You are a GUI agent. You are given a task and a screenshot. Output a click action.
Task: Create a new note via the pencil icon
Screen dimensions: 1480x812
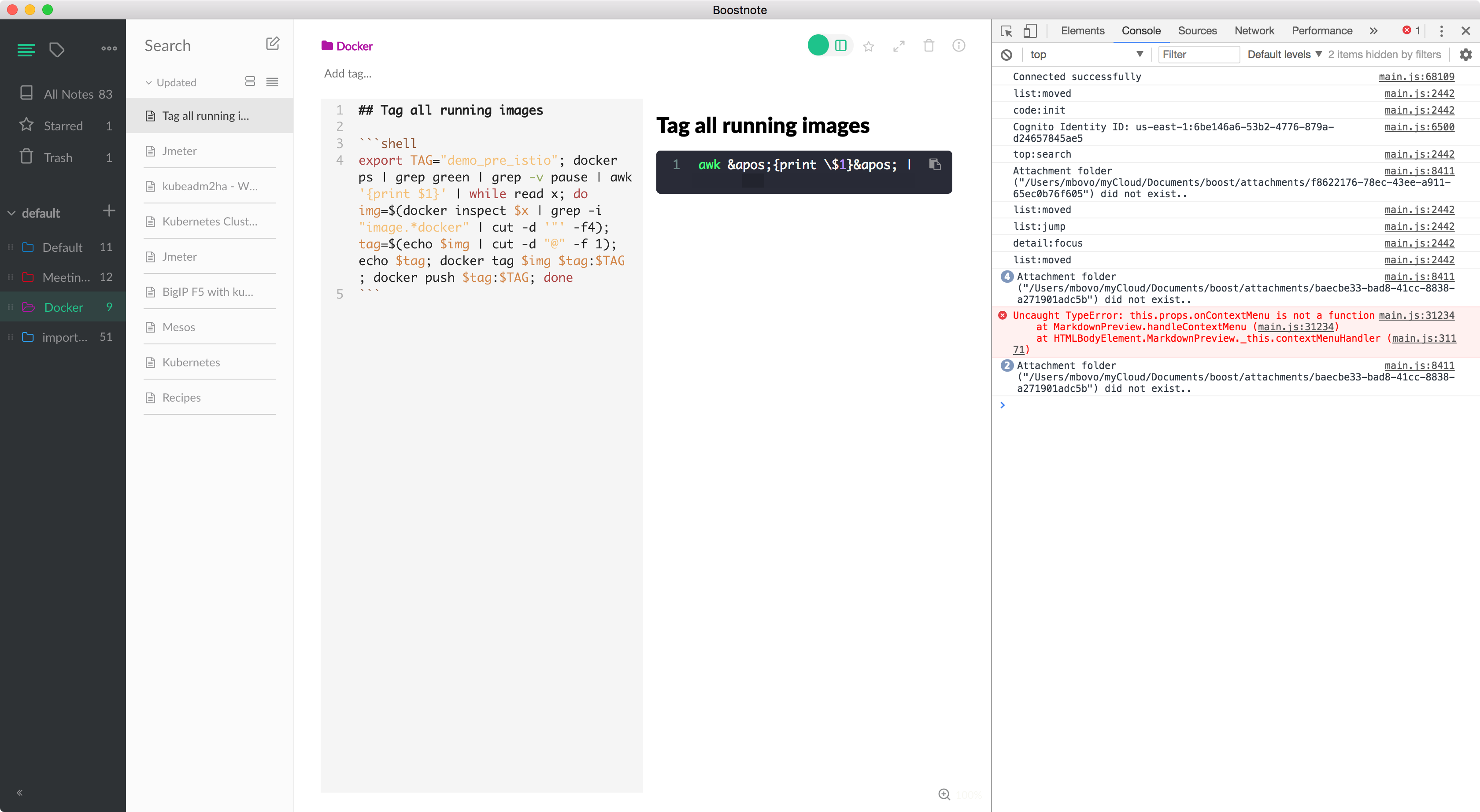click(x=273, y=44)
